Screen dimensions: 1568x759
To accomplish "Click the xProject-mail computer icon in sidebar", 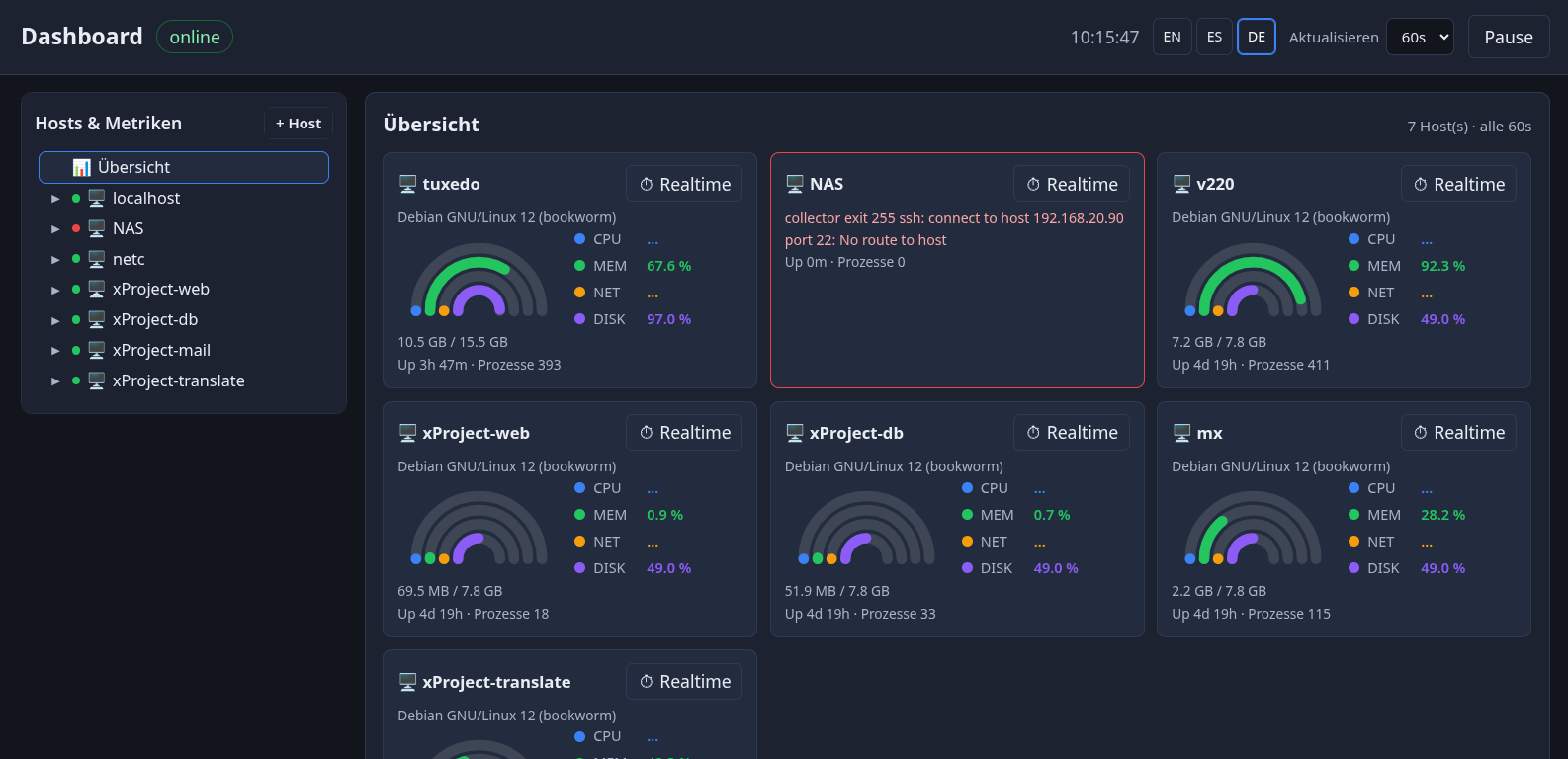I will pyautogui.click(x=96, y=350).
